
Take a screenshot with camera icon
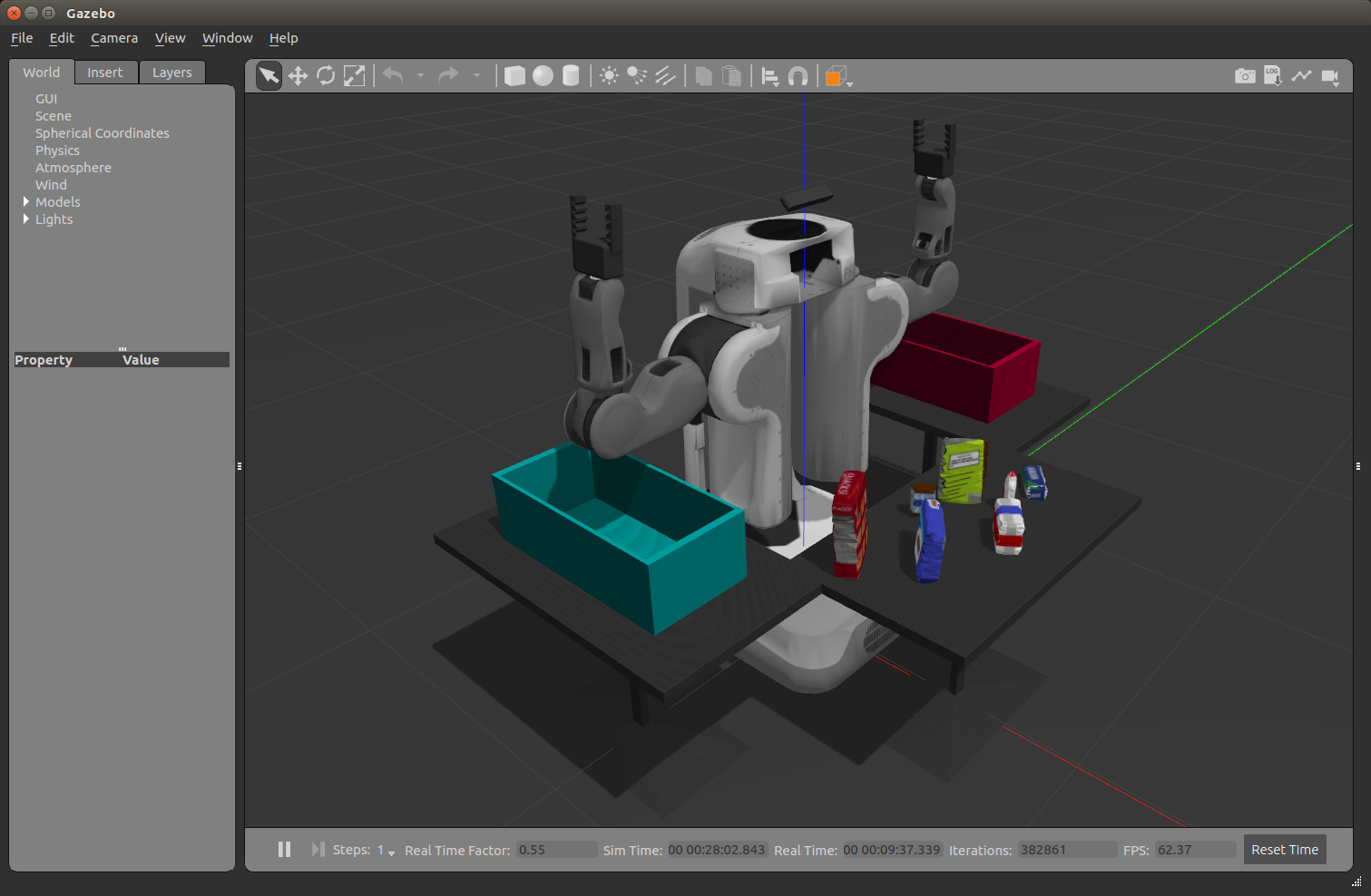pos(1245,76)
